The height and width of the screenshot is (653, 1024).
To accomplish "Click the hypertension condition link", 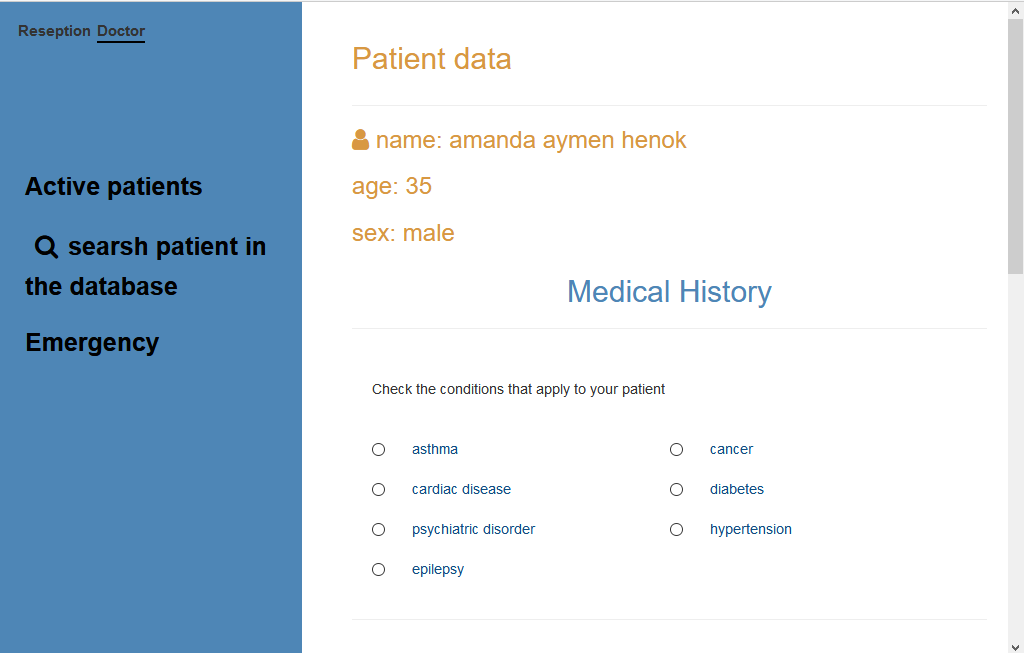I will [x=751, y=529].
